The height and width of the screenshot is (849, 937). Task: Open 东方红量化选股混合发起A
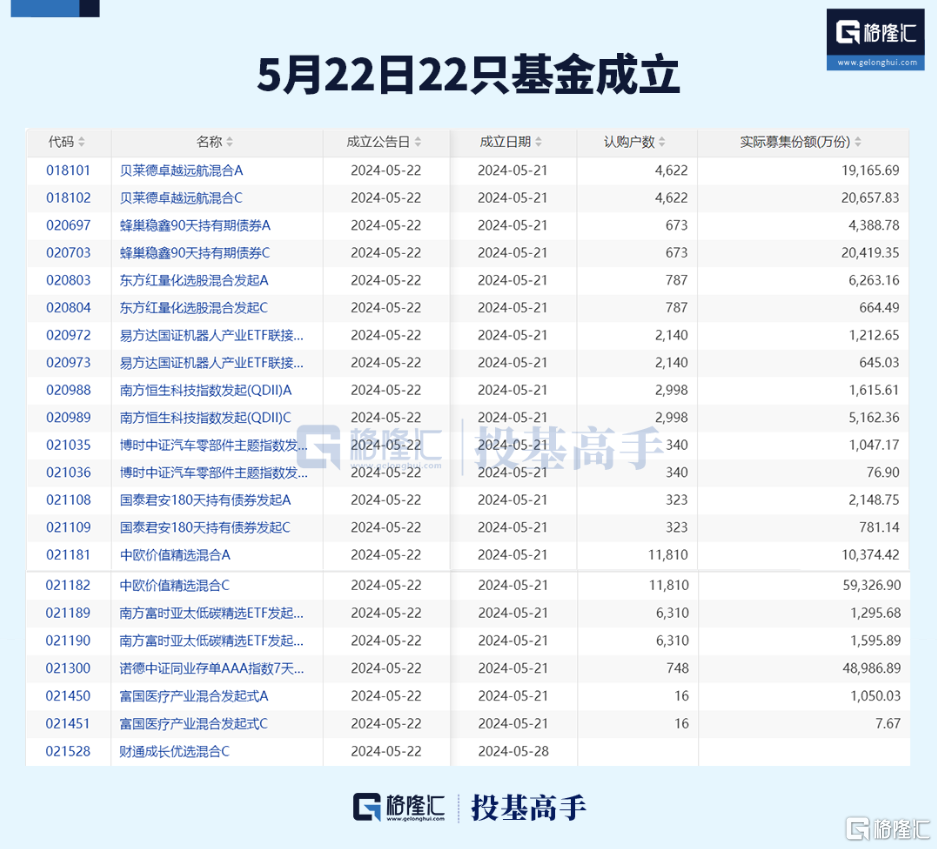tap(194, 280)
